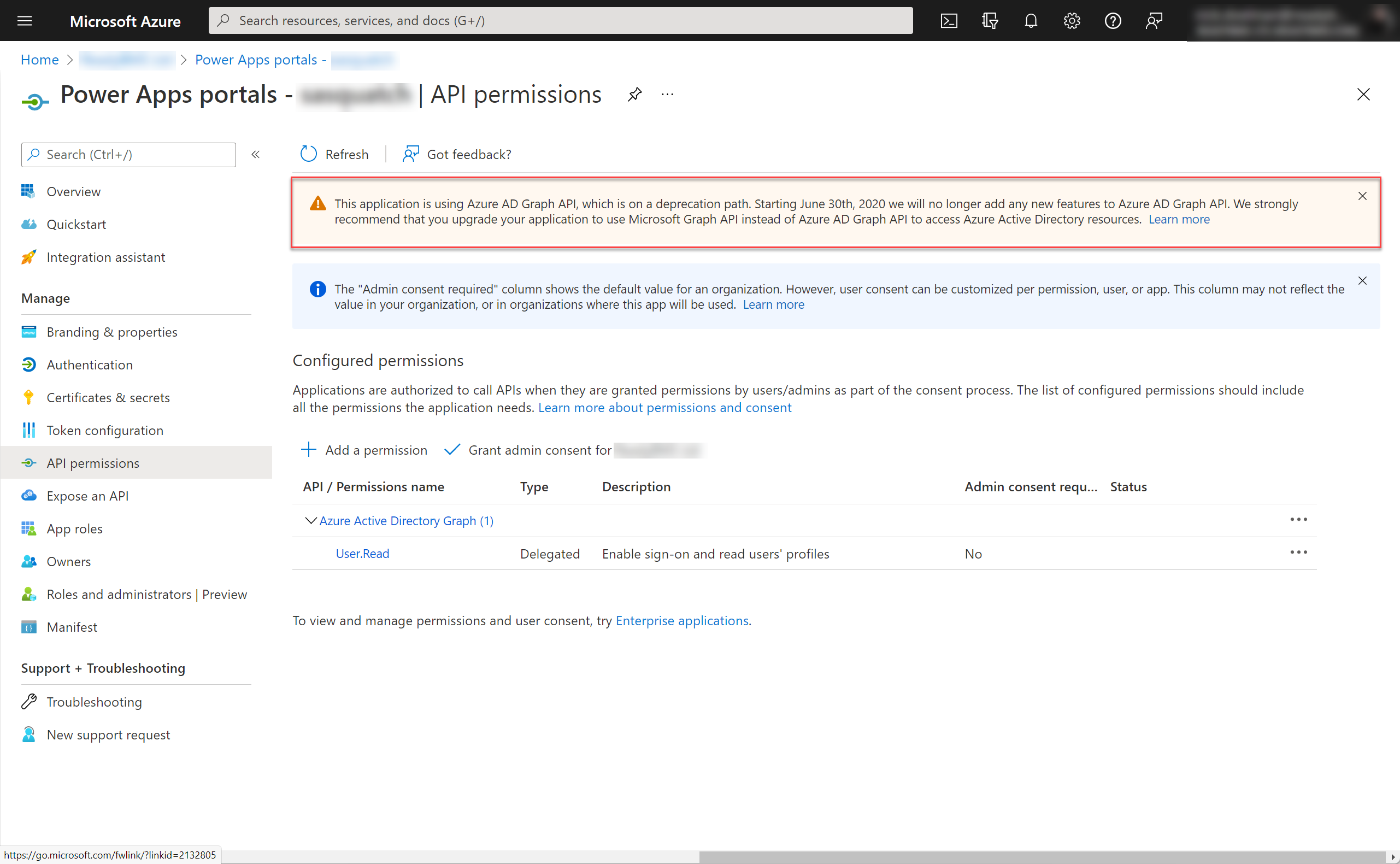
Task: Select Troubleshooting from support menu
Action: point(94,701)
